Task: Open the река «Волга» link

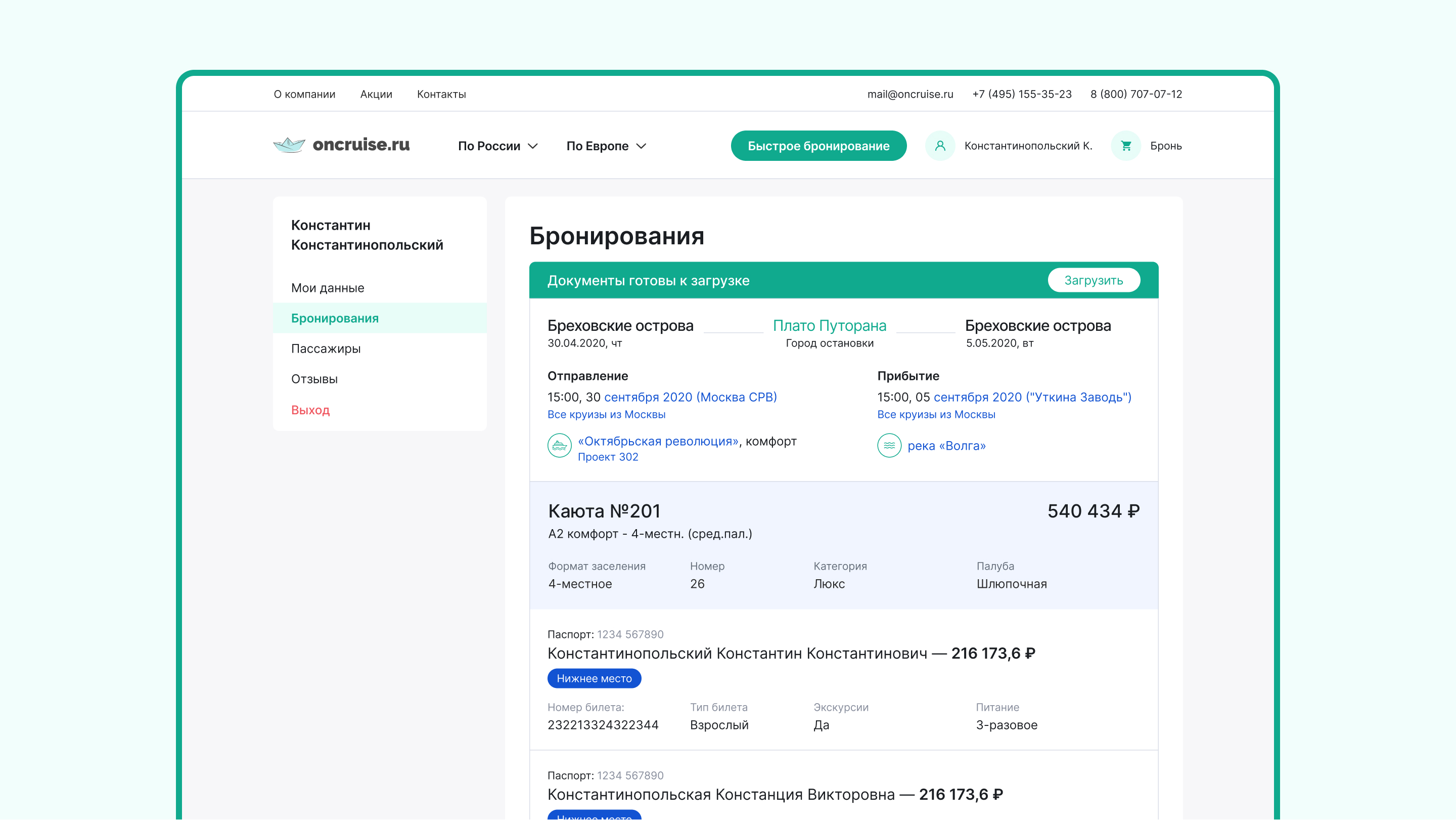Action: [x=947, y=446]
